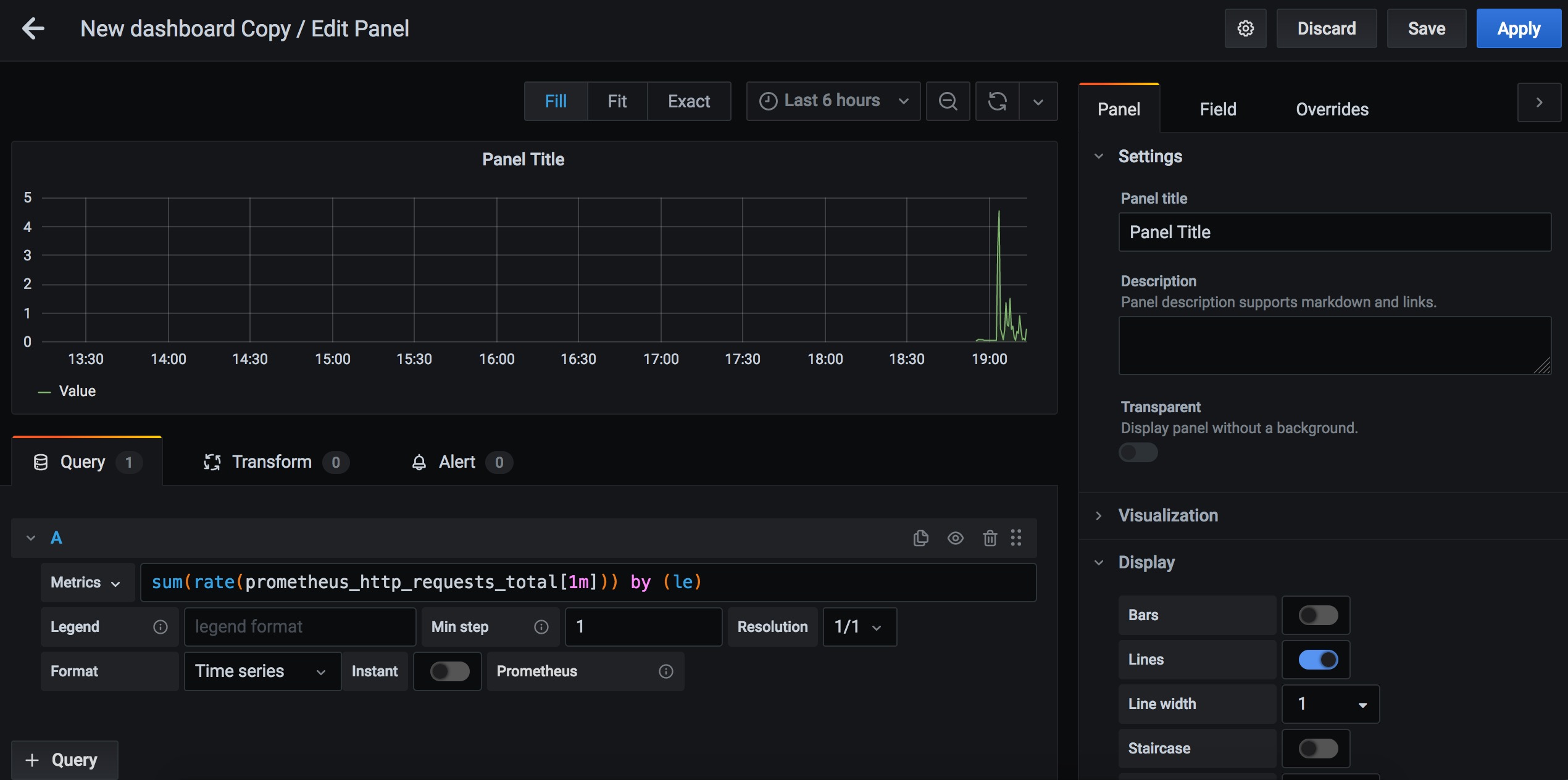Delete query A with the trash icon
The image size is (1568, 780).
click(x=990, y=538)
